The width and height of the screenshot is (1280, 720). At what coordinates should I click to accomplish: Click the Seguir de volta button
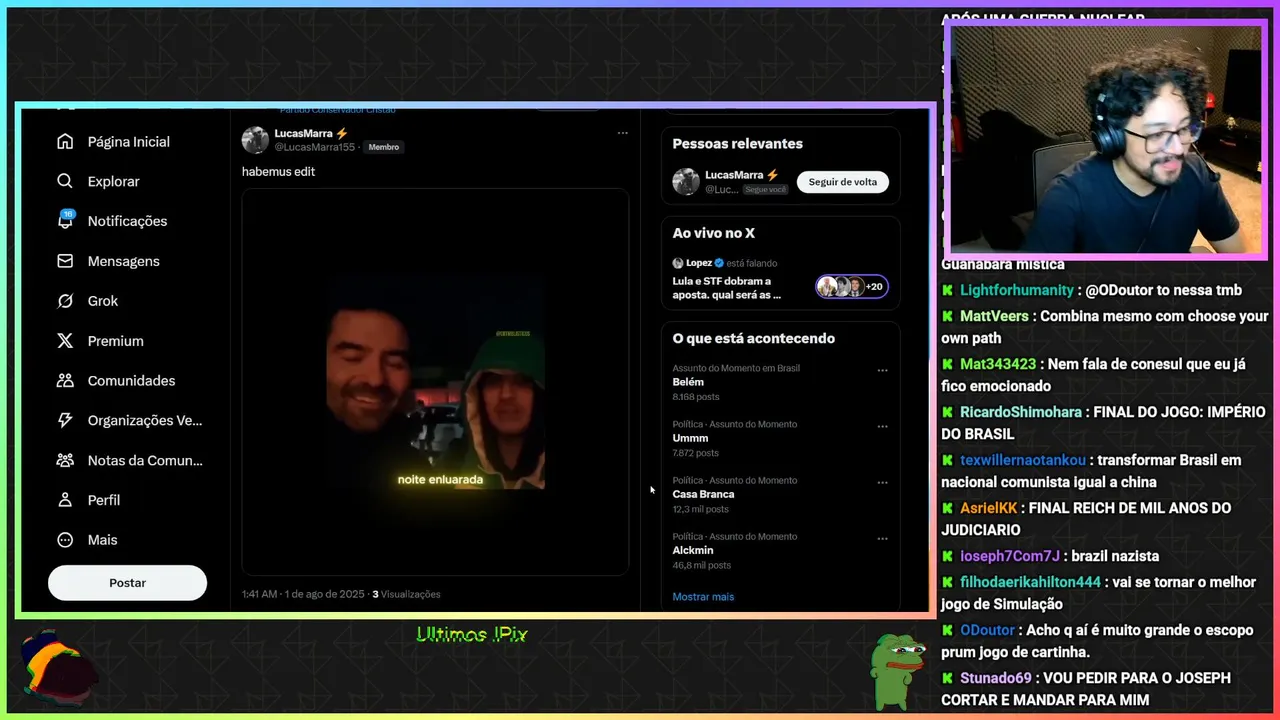pos(843,182)
